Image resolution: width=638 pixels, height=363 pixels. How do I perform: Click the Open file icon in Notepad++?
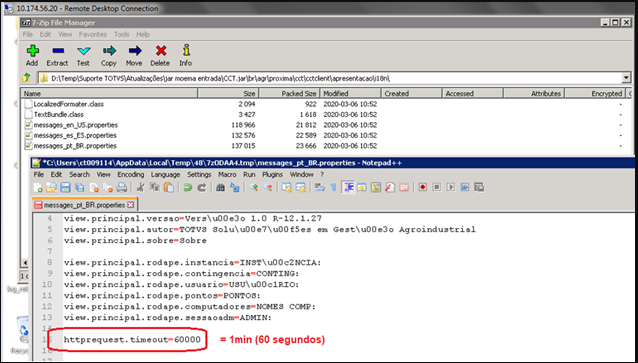pos(51,187)
